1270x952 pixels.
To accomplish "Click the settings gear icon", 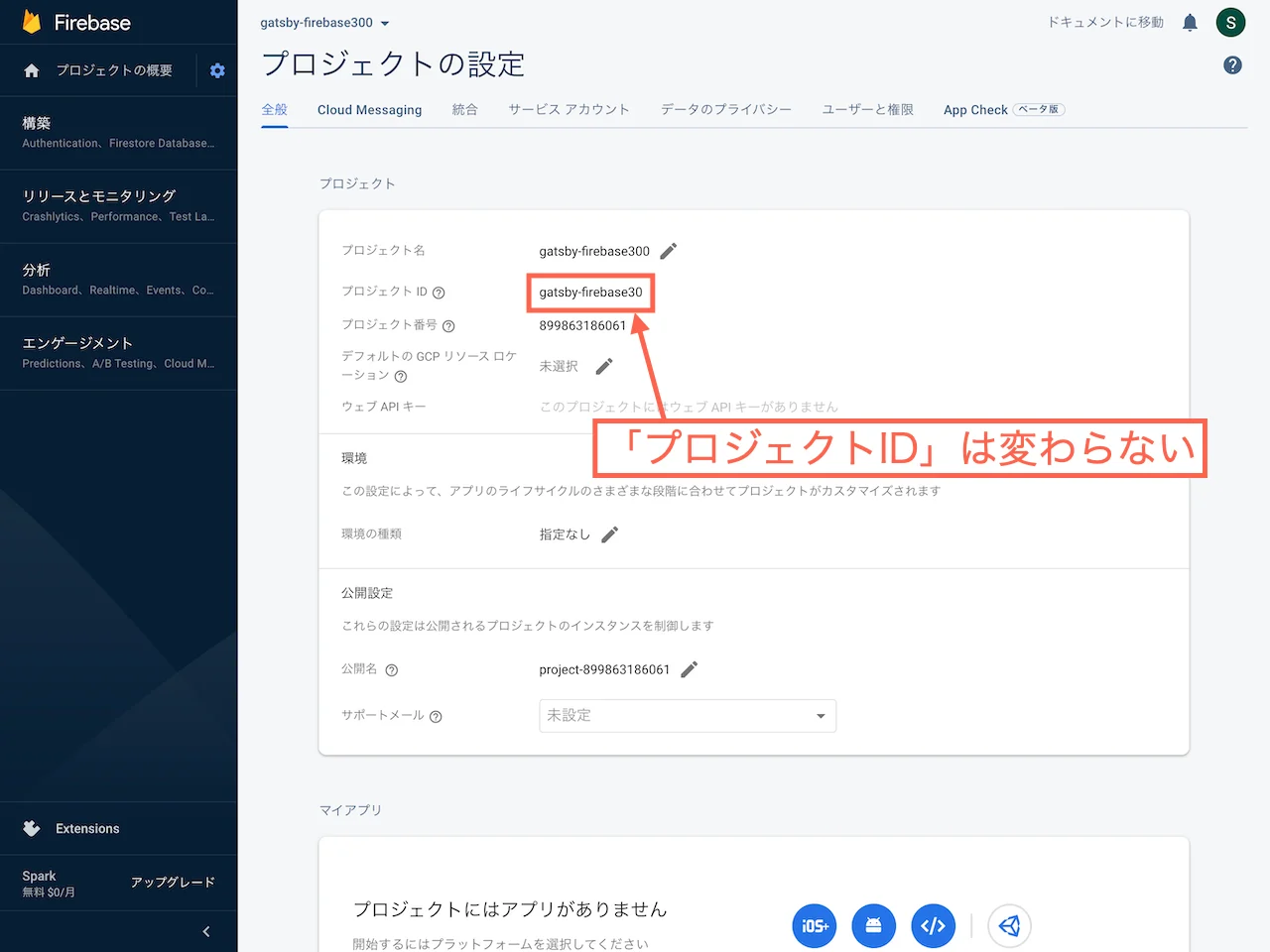I will [x=216, y=70].
